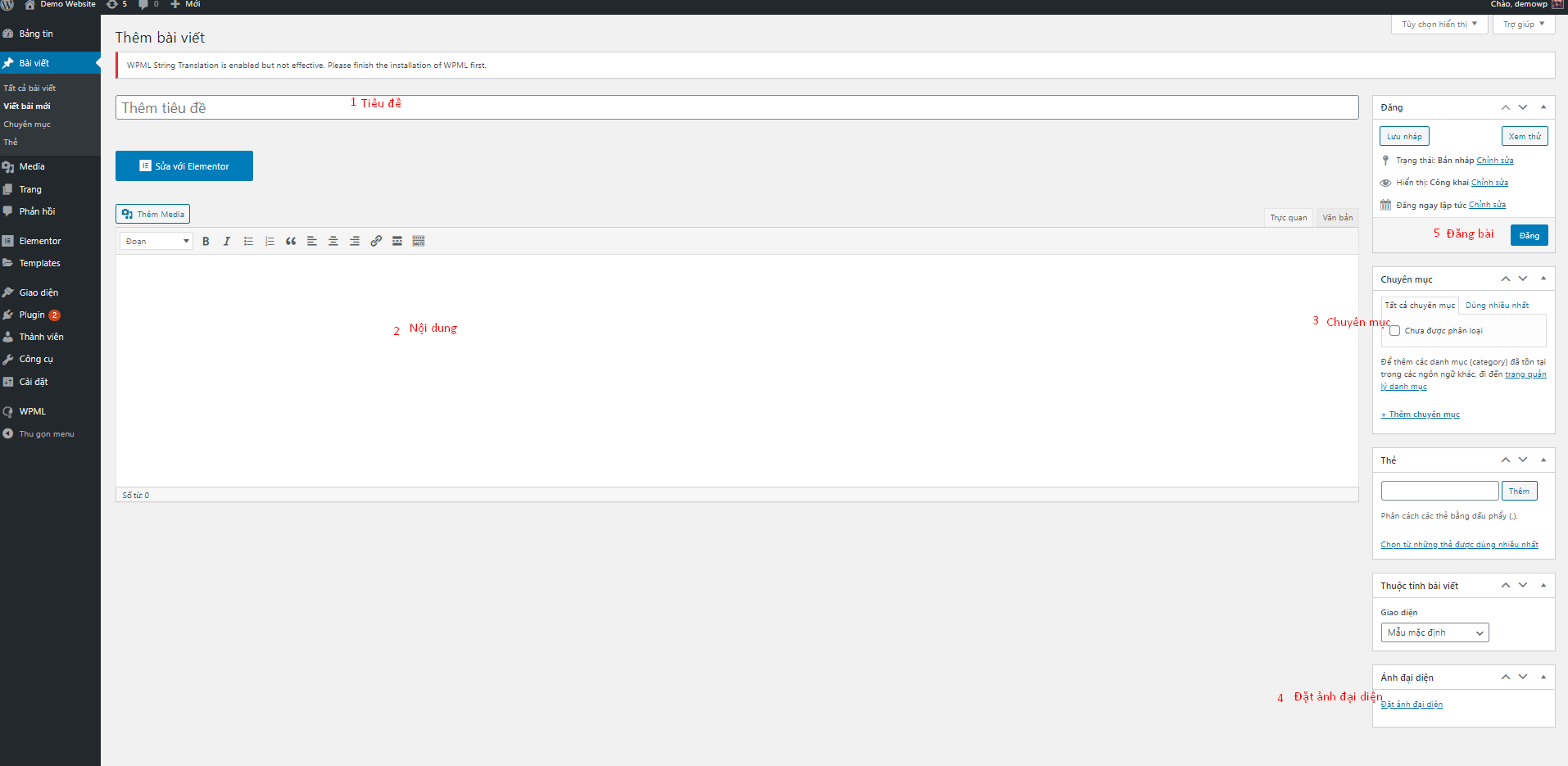The width and height of the screenshot is (1568, 766).
Task: Toggle bold formatting in editor toolbar
Action: click(206, 241)
